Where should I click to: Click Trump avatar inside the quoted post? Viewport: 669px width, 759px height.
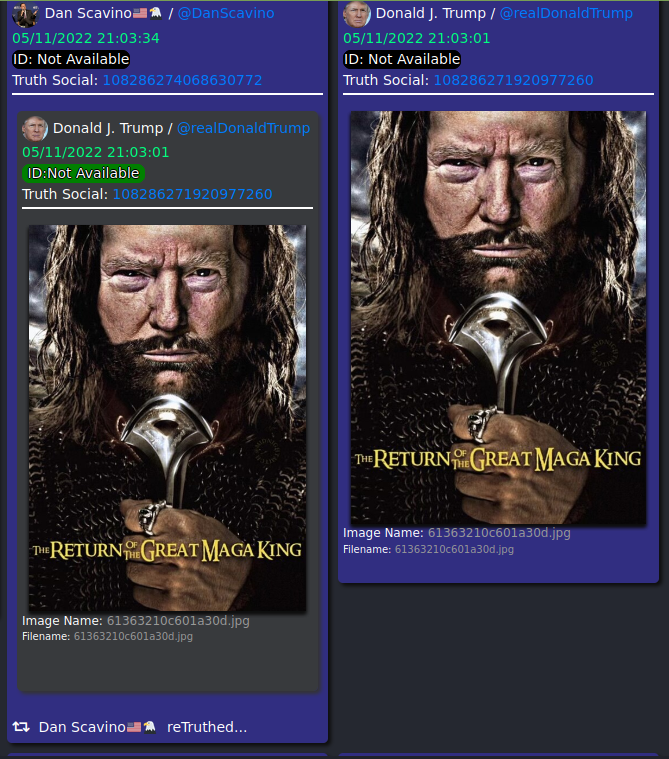point(35,128)
